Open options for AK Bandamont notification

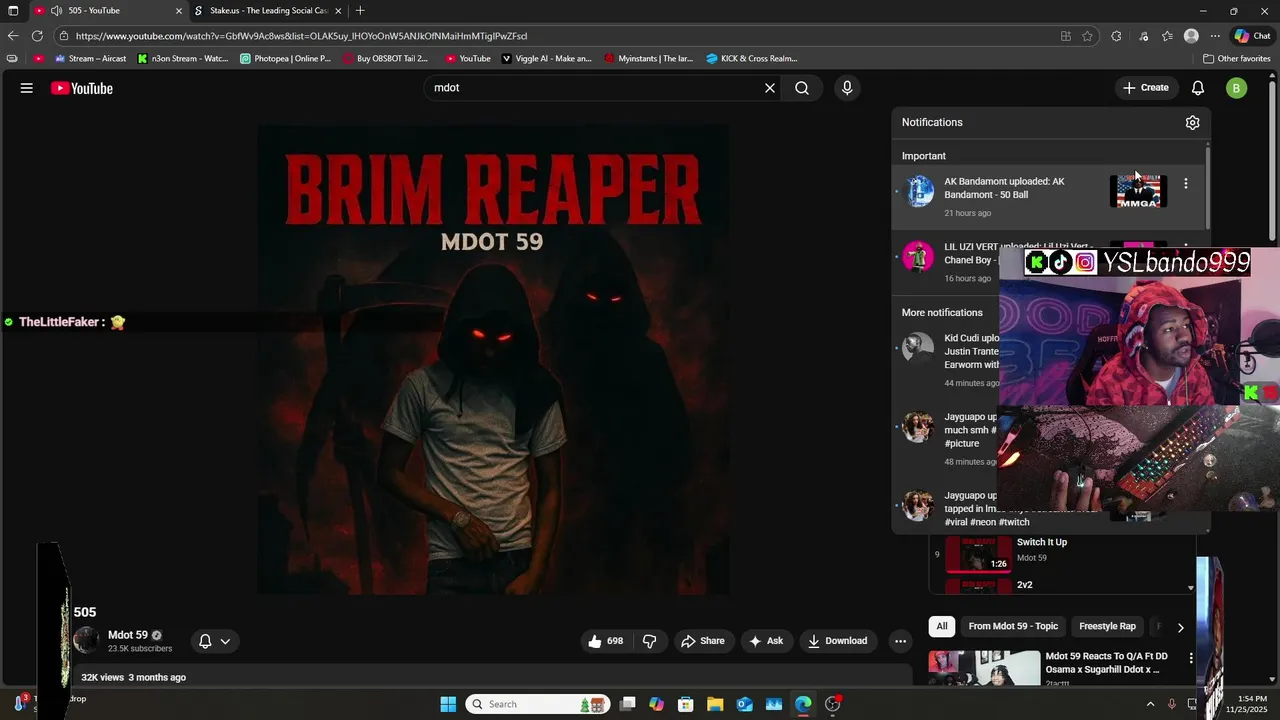(1186, 184)
